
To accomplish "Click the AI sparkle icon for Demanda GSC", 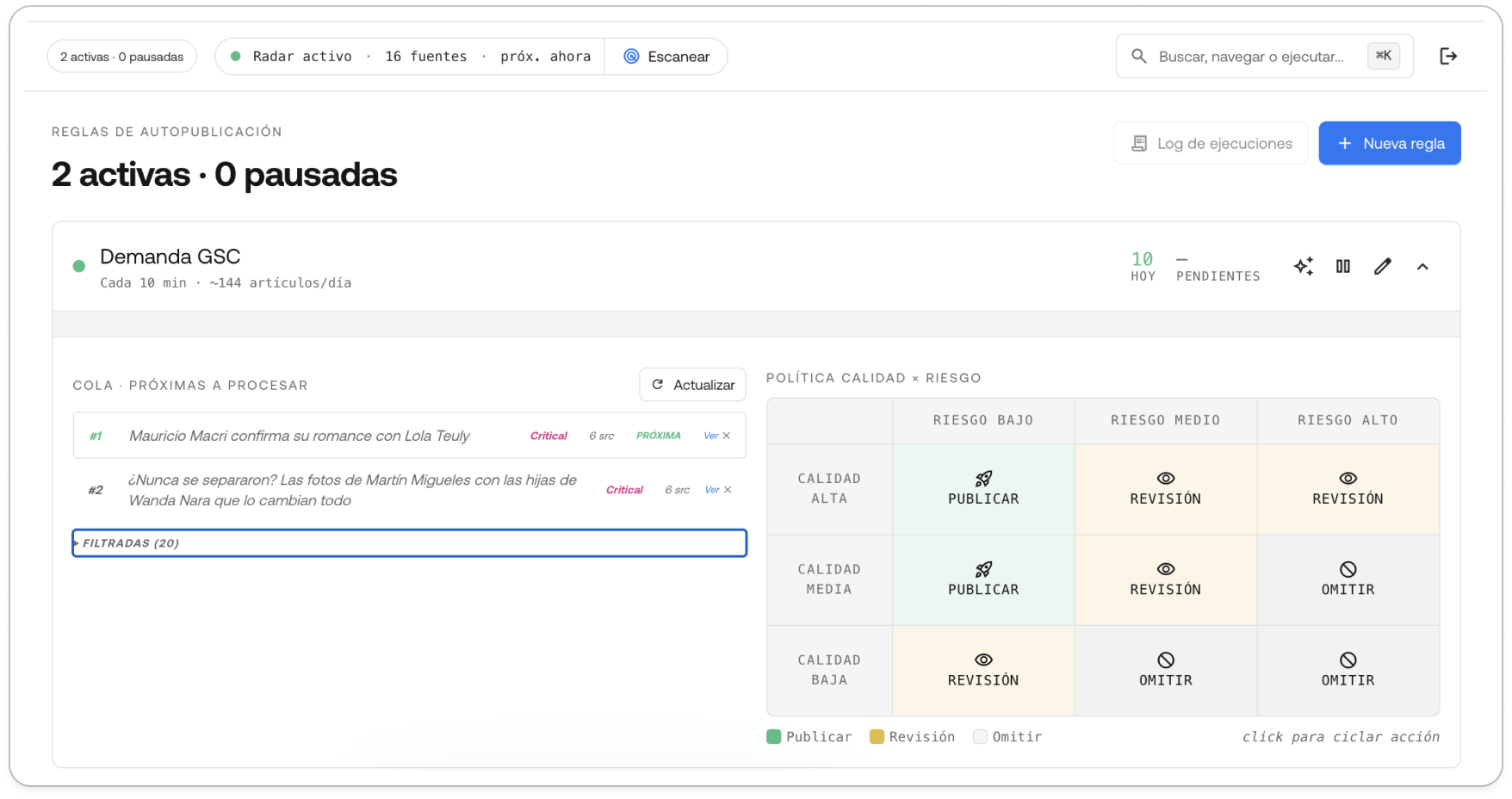I will [1304, 266].
